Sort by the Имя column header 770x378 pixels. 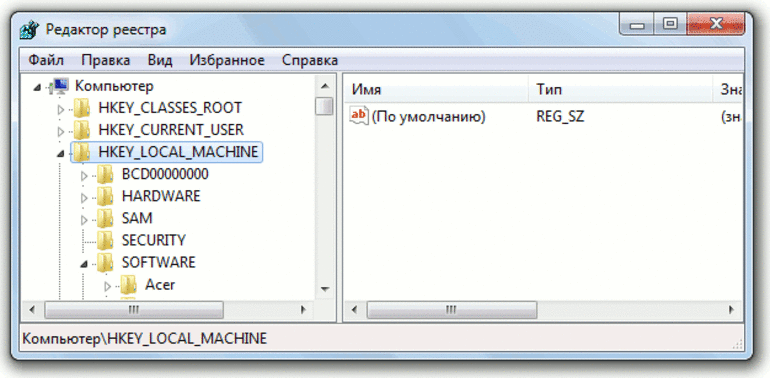point(436,89)
